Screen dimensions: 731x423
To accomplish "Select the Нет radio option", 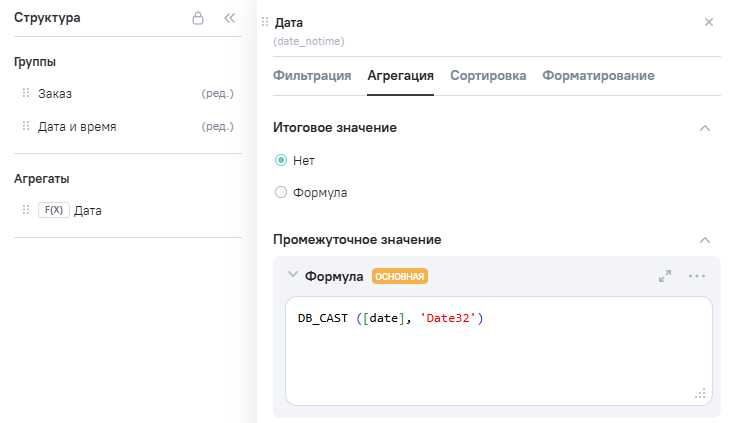I will click(281, 160).
